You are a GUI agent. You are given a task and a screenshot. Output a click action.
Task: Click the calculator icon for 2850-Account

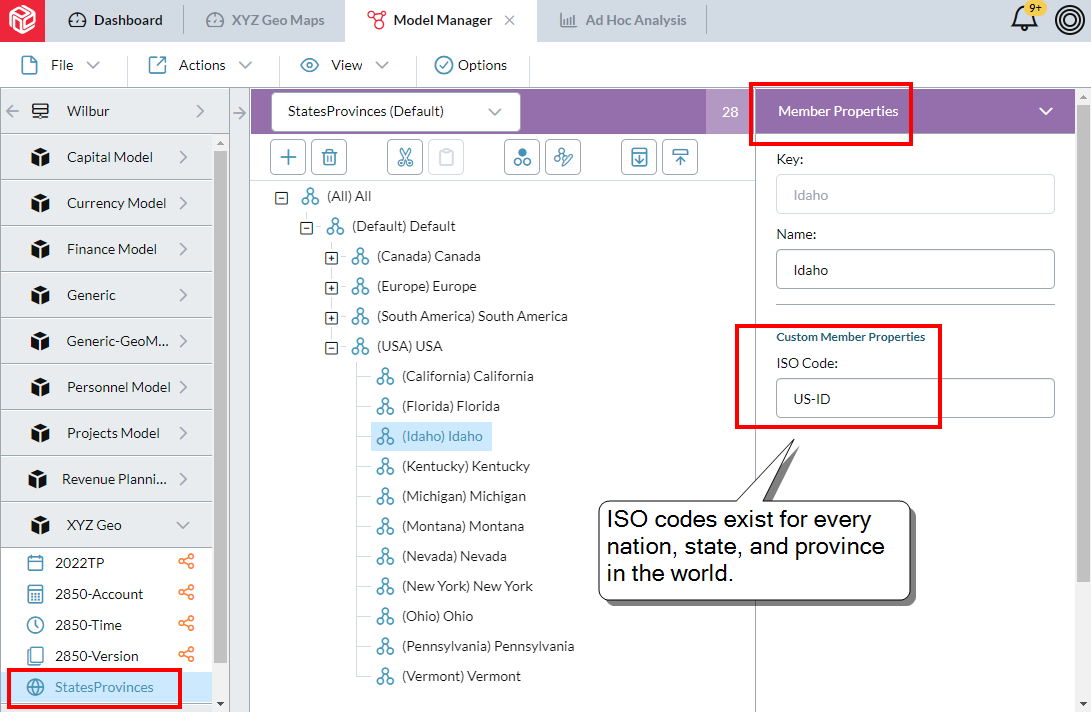point(35,594)
